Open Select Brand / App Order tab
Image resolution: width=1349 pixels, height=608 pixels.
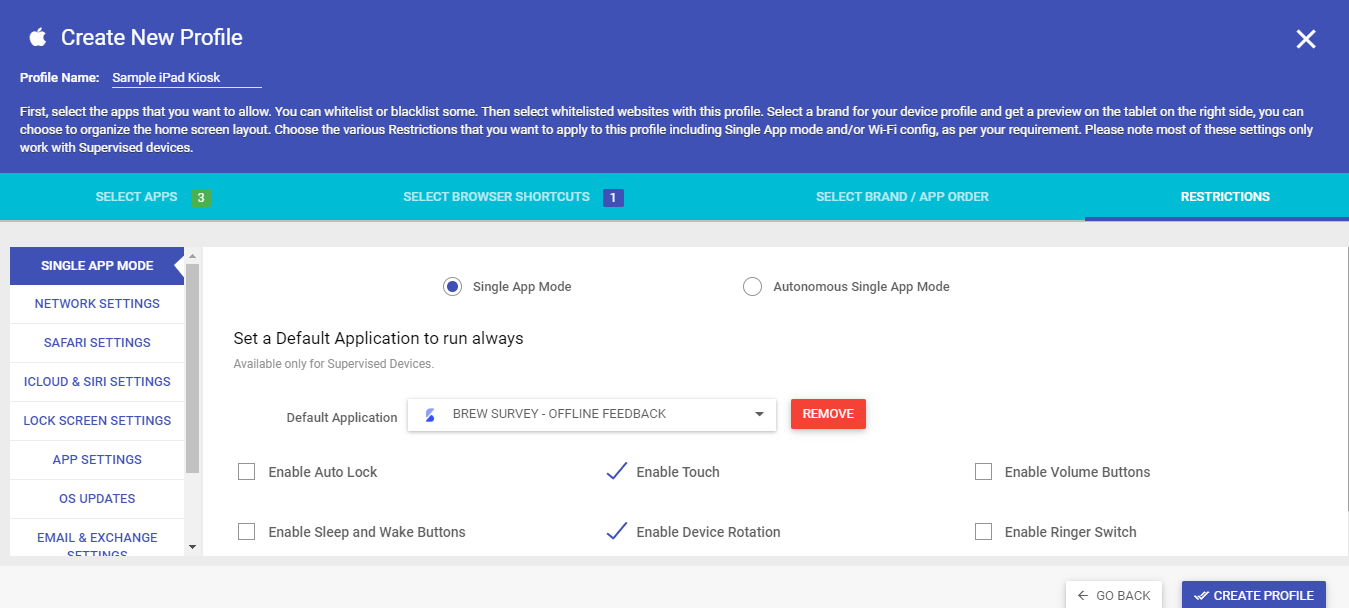(902, 197)
